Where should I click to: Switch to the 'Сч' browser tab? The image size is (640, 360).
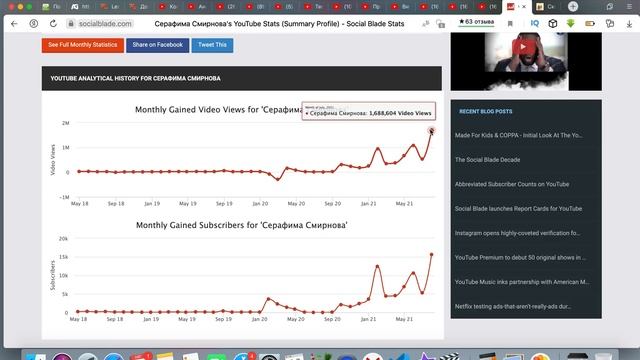(x=546, y=7)
